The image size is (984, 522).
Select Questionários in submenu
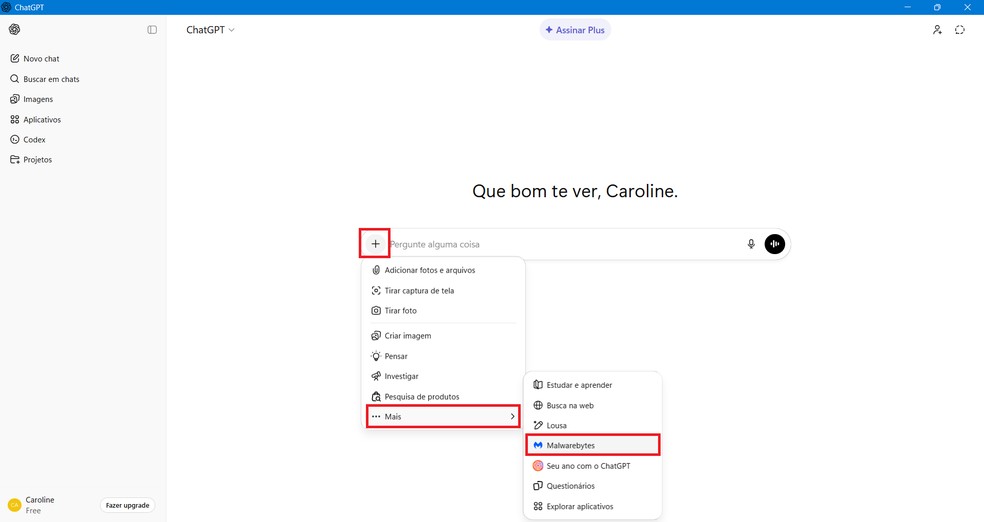tap(593, 486)
